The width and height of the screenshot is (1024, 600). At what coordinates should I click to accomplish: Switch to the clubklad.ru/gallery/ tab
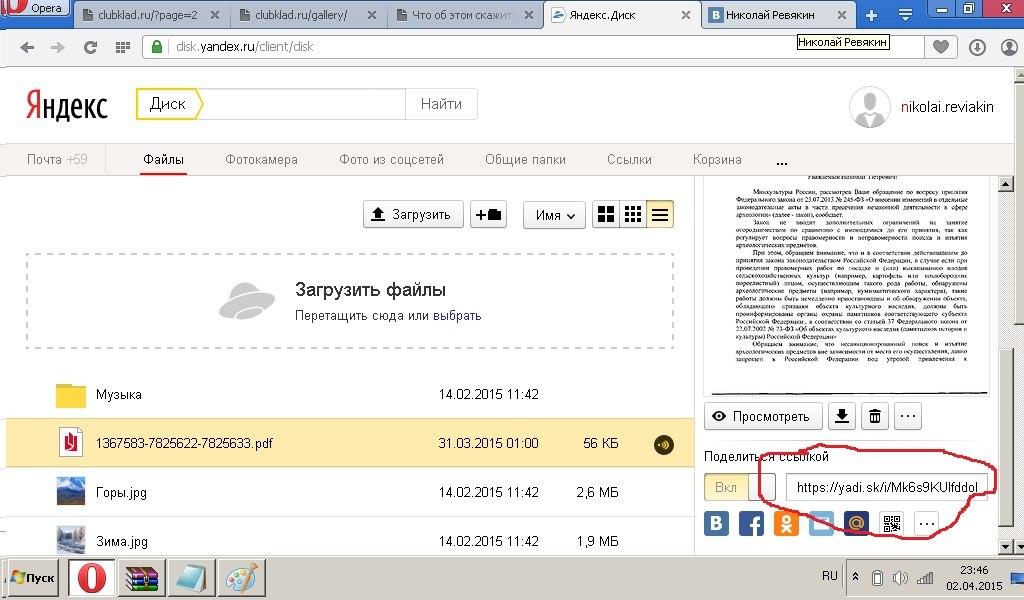[x=301, y=14]
